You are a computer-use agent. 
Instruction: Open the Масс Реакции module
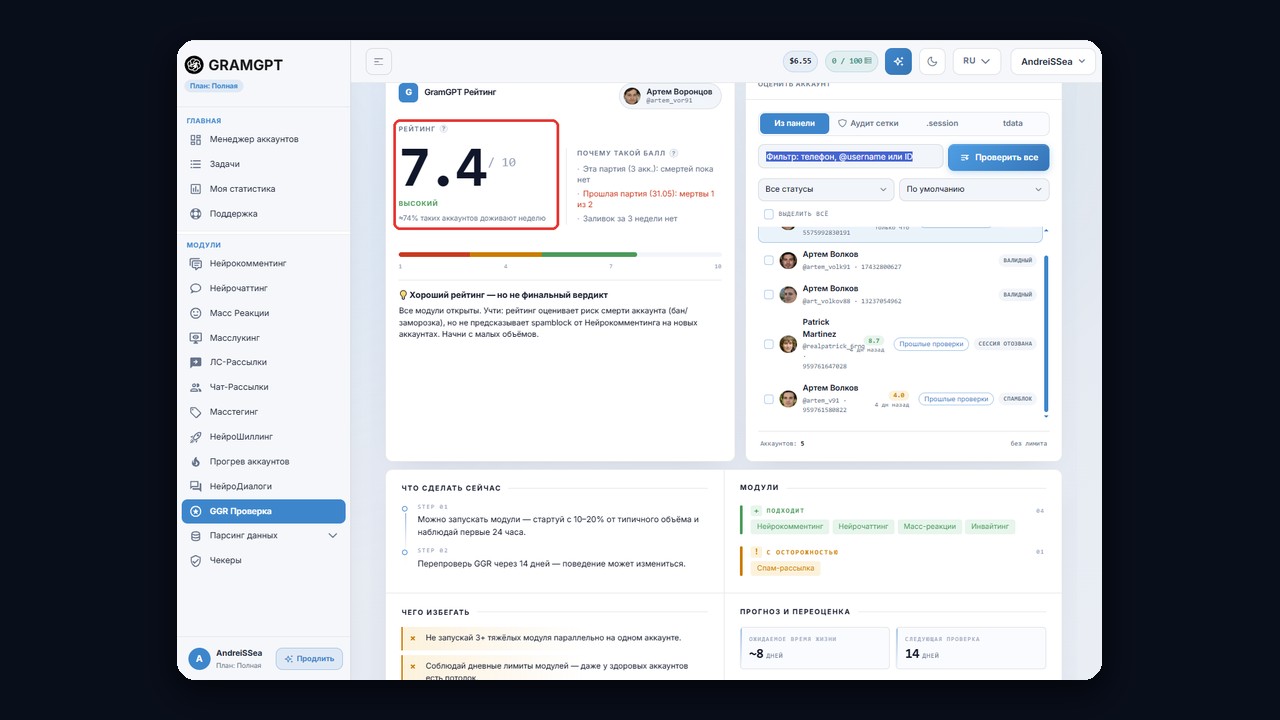[263, 313]
